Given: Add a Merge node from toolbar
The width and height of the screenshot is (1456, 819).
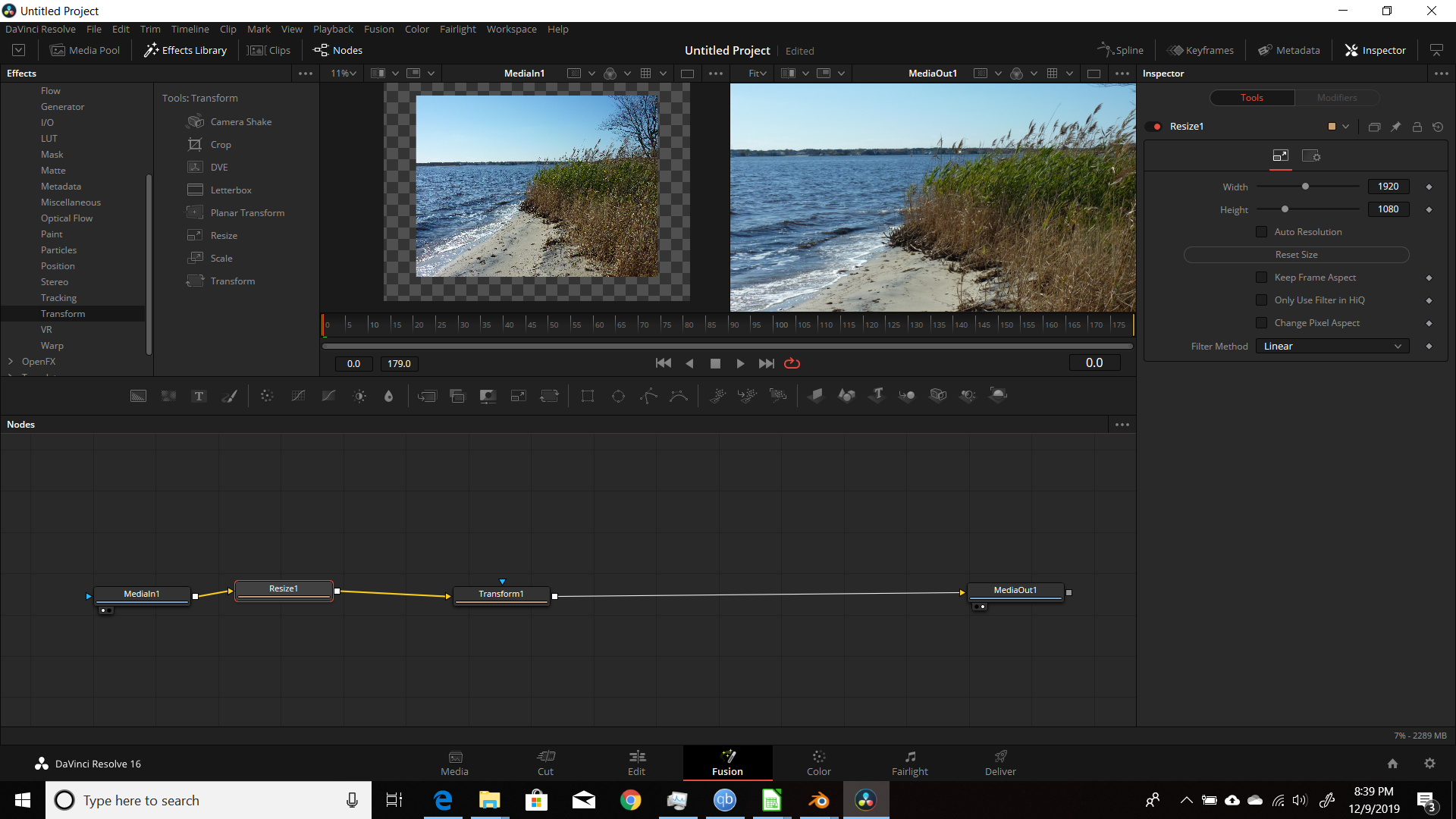Looking at the screenshot, I should (428, 396).
